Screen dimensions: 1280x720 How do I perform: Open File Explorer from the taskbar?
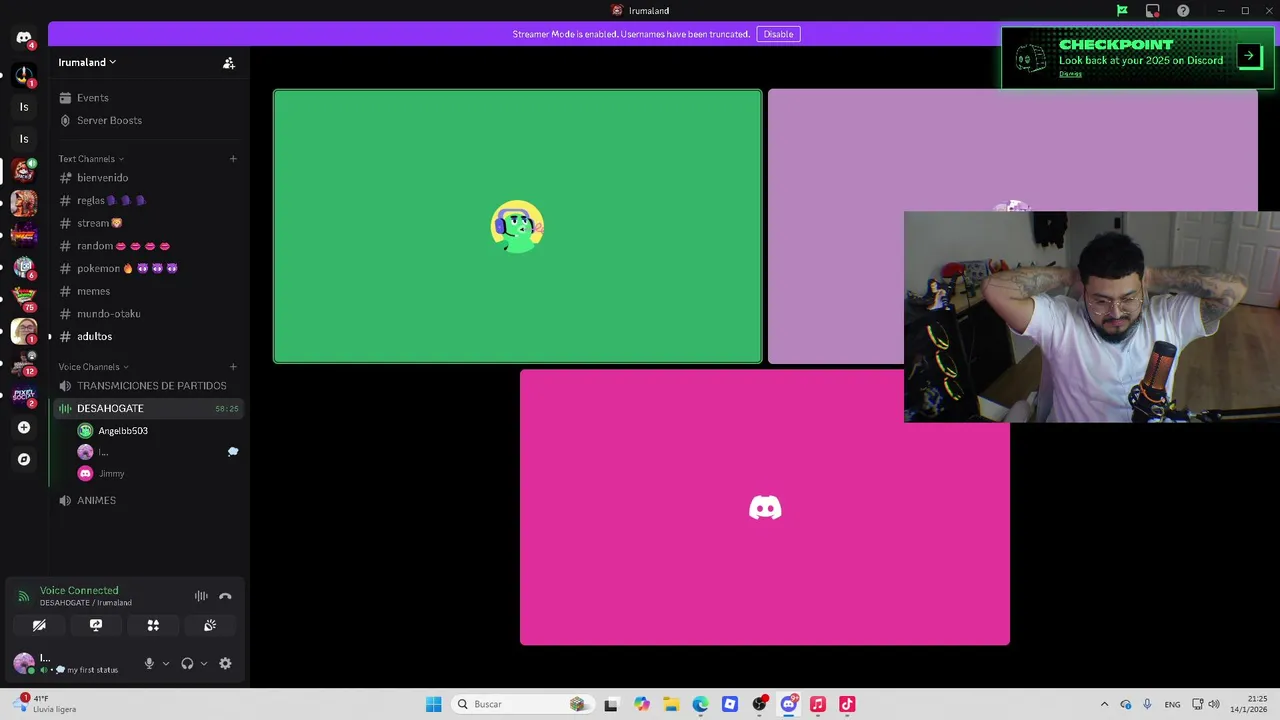(x=671, y=704)
